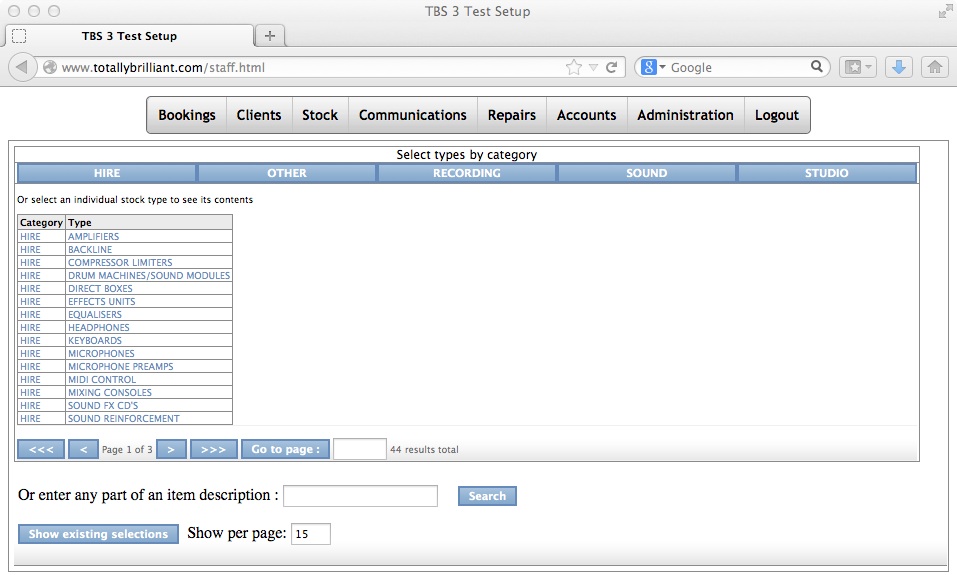This screenshot has height=575, width=957.
Task: Select the STUDIO category tab
Action: (x=826, y=173)
